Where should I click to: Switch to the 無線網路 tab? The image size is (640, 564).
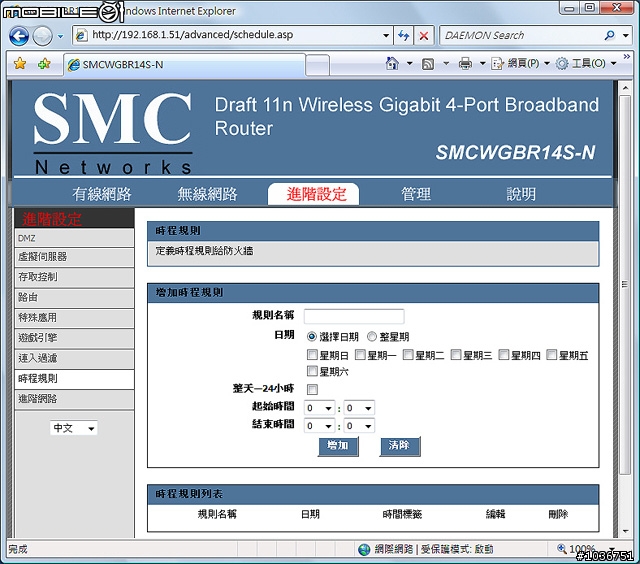click(207, 194)
